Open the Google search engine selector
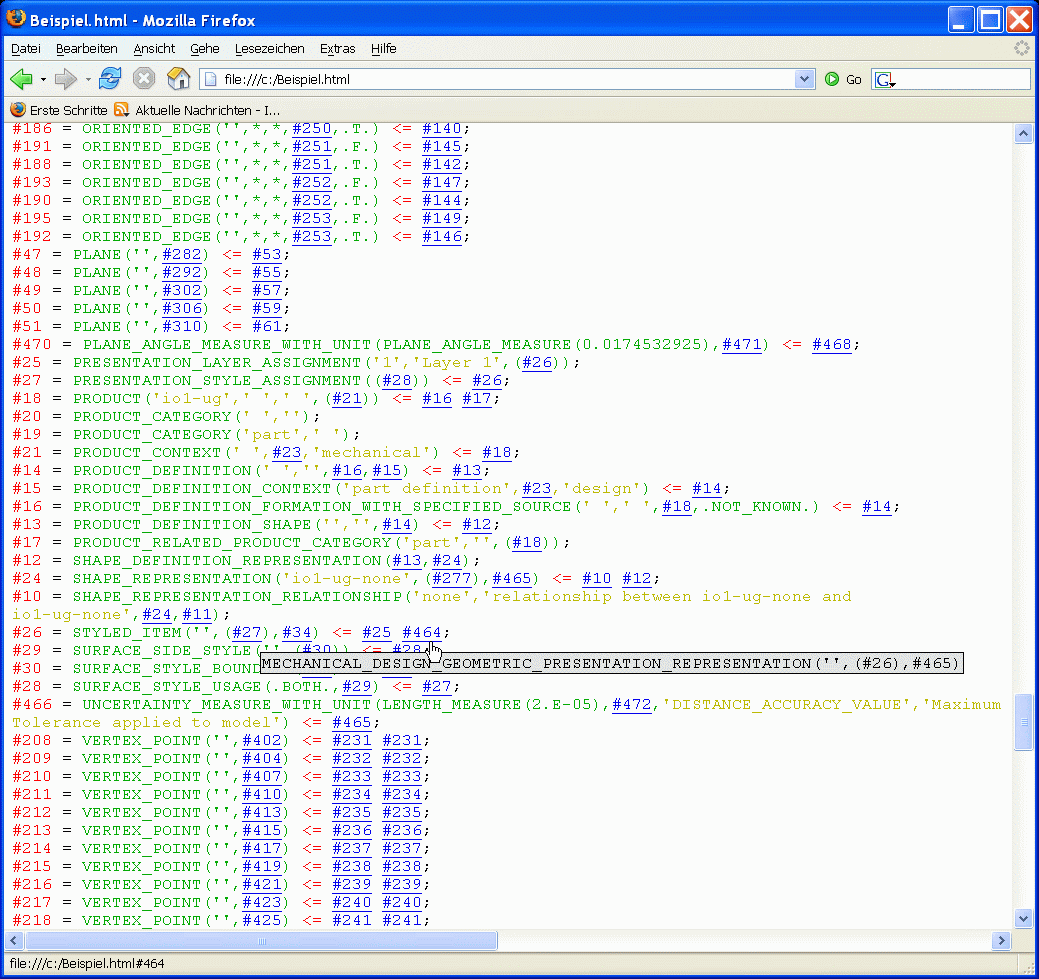This screenshot has height=979, width=1039. click(885, 80)
